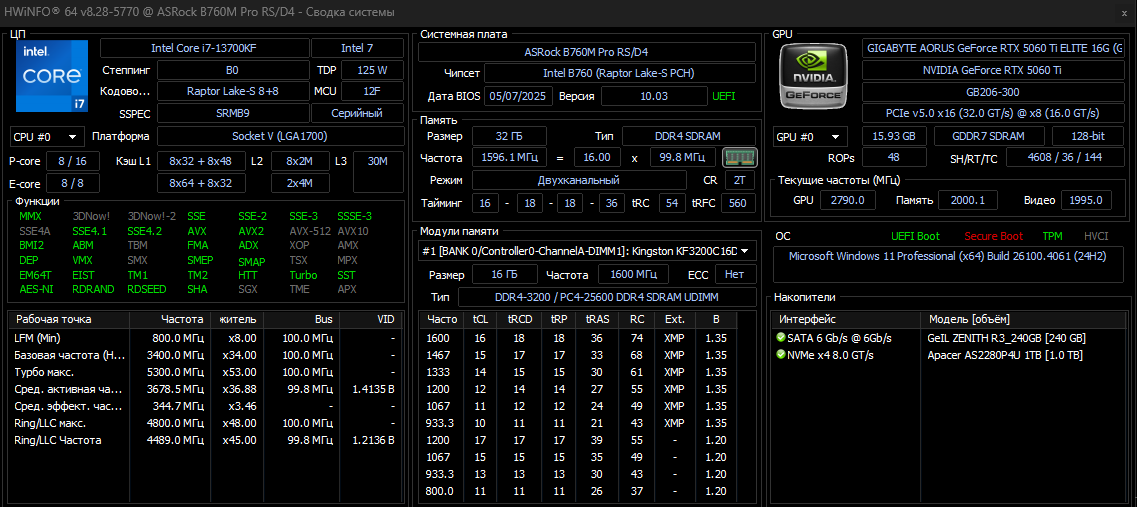
Task: Click the 'AES-NI' feature label
Action: tap(35, 289)
